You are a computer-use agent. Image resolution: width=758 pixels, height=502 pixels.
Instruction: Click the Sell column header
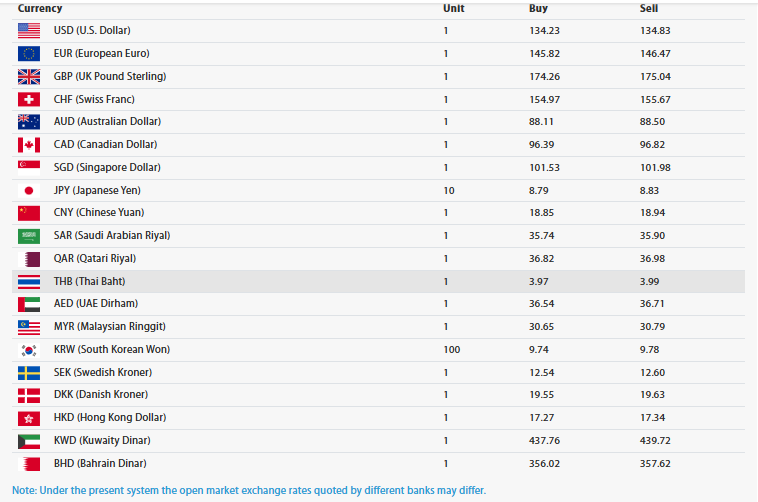[x=649, y=8]
